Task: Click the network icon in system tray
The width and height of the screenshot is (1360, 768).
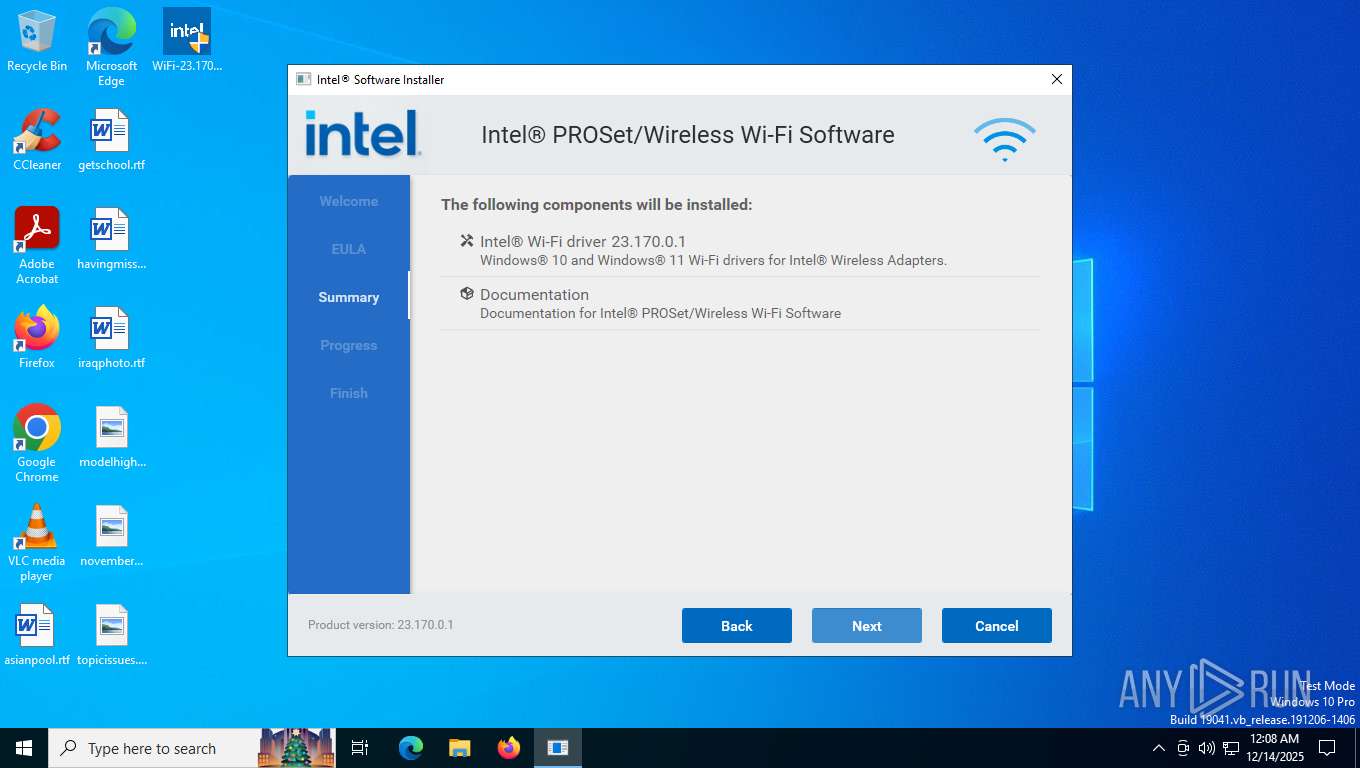Action: pyautogui.click(x=1231, y=748)
